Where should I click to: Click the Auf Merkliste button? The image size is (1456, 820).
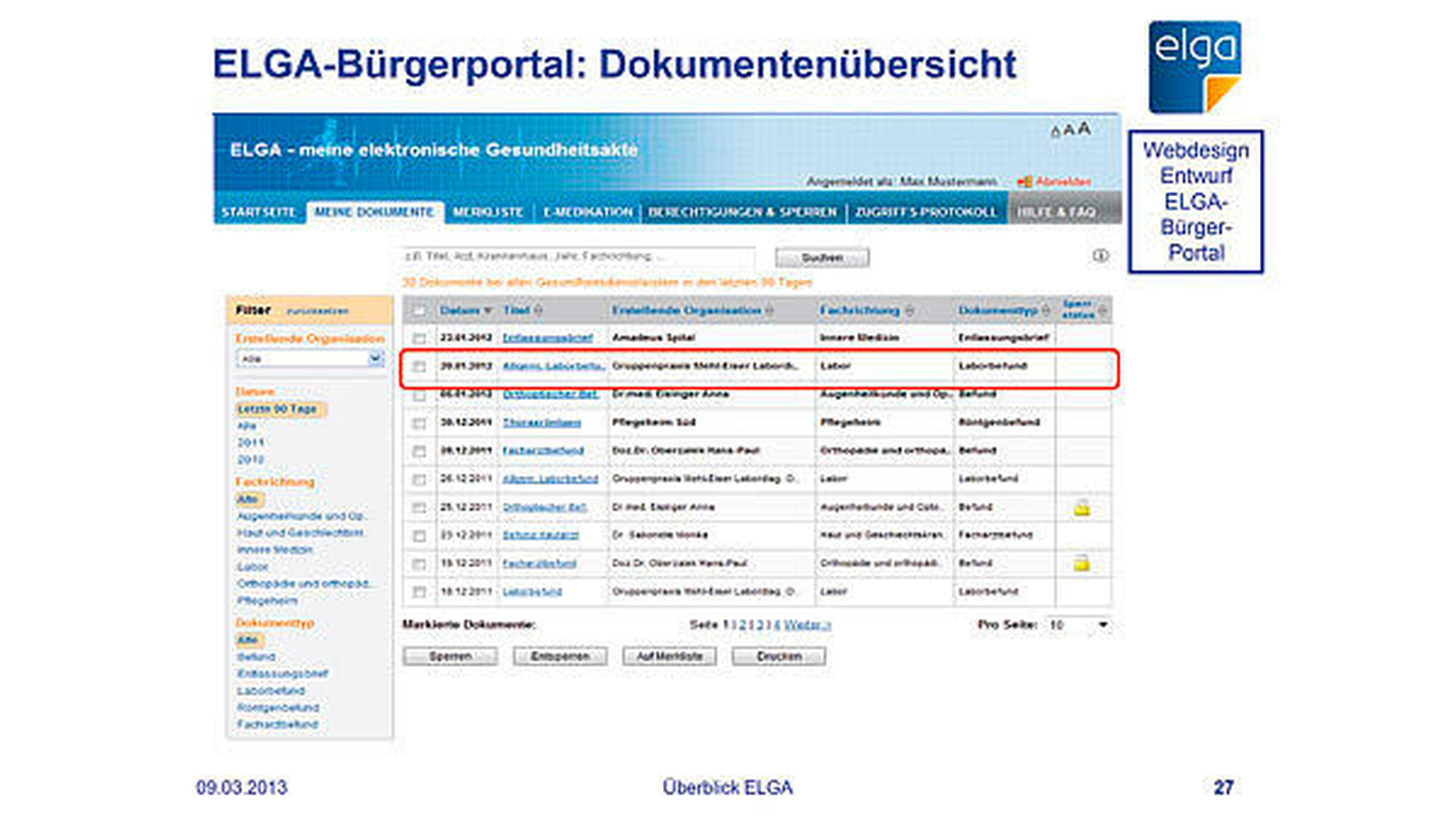coord(669,657)
